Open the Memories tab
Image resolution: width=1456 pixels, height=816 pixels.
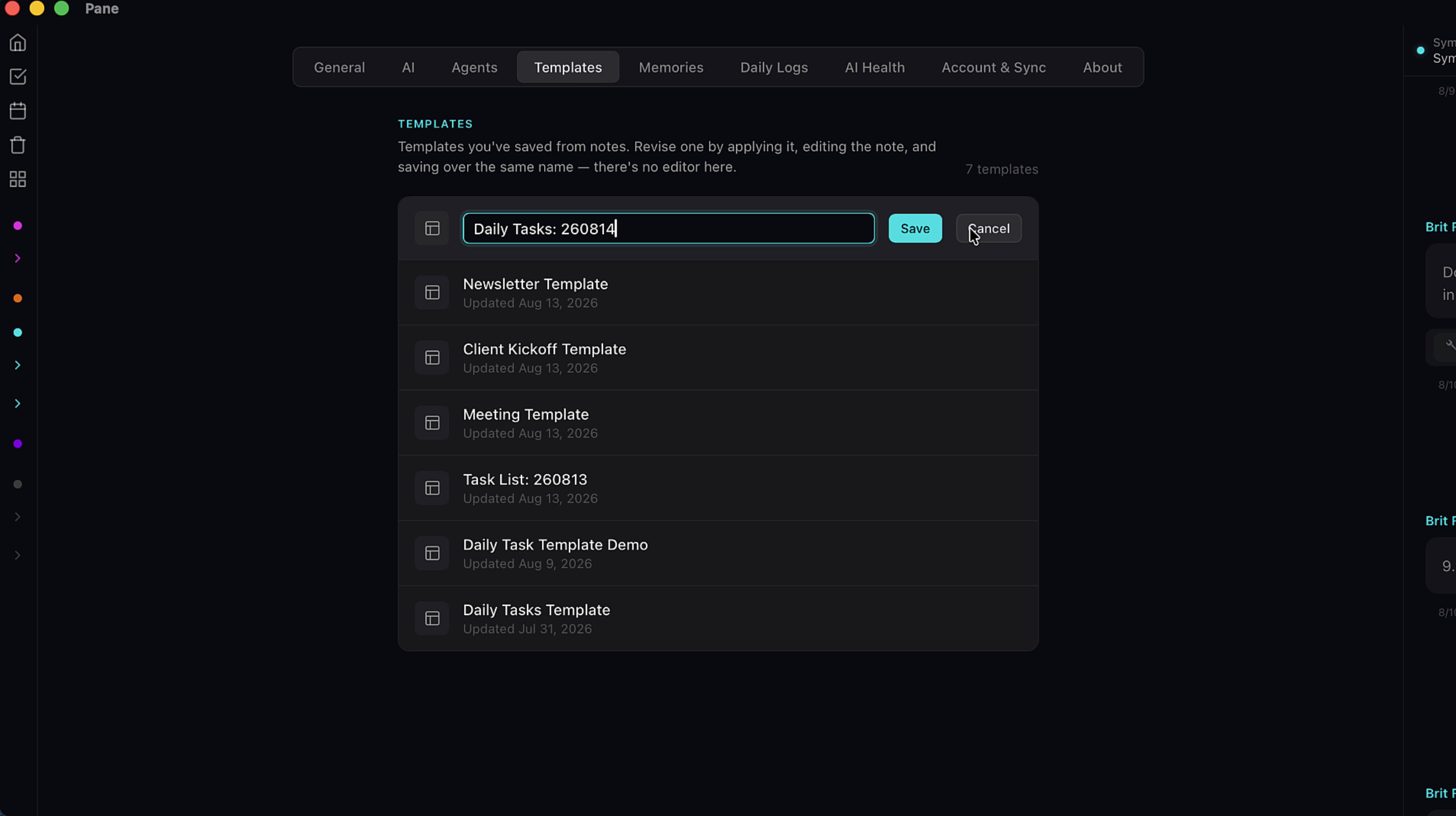(671, 67)
